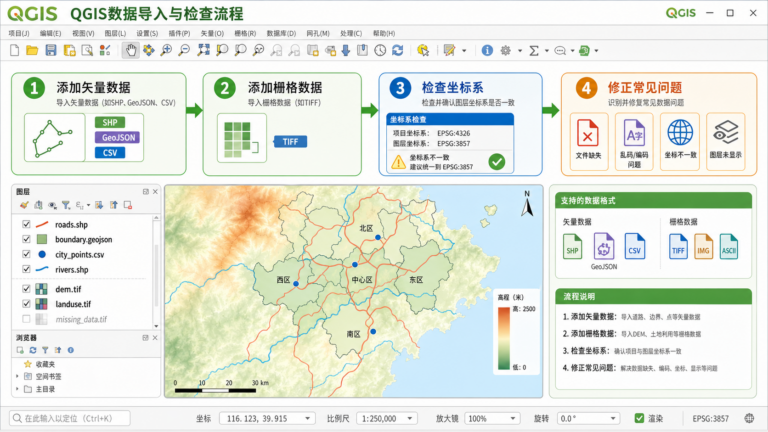Screen dimensions: 768x432
Task: Open the dropdown arrow beside the pencil icon
Action: [464, 50]
